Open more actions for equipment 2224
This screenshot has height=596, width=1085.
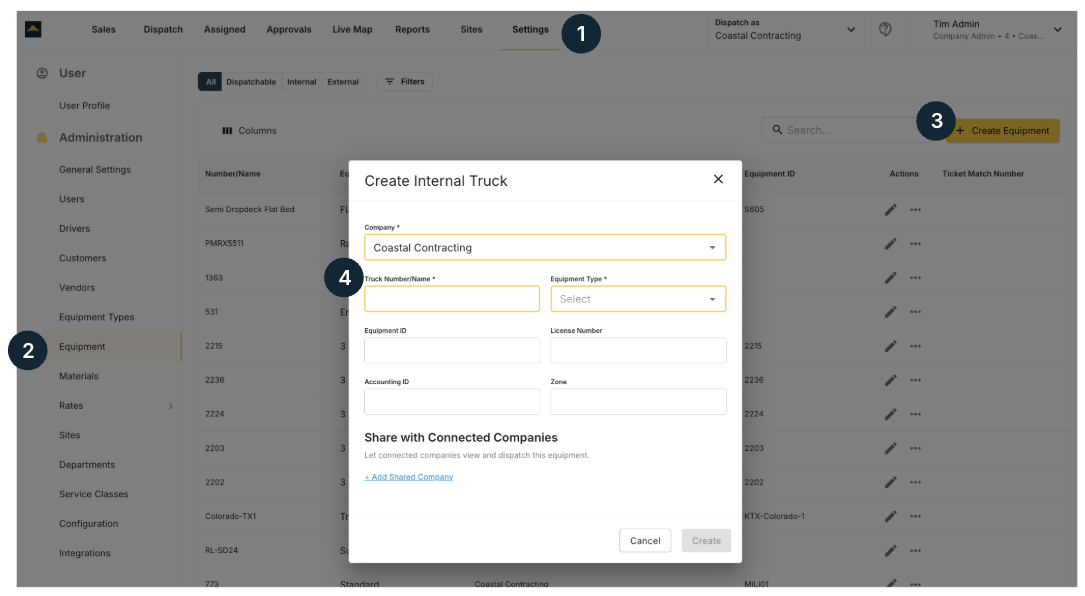tap(915, 414)
